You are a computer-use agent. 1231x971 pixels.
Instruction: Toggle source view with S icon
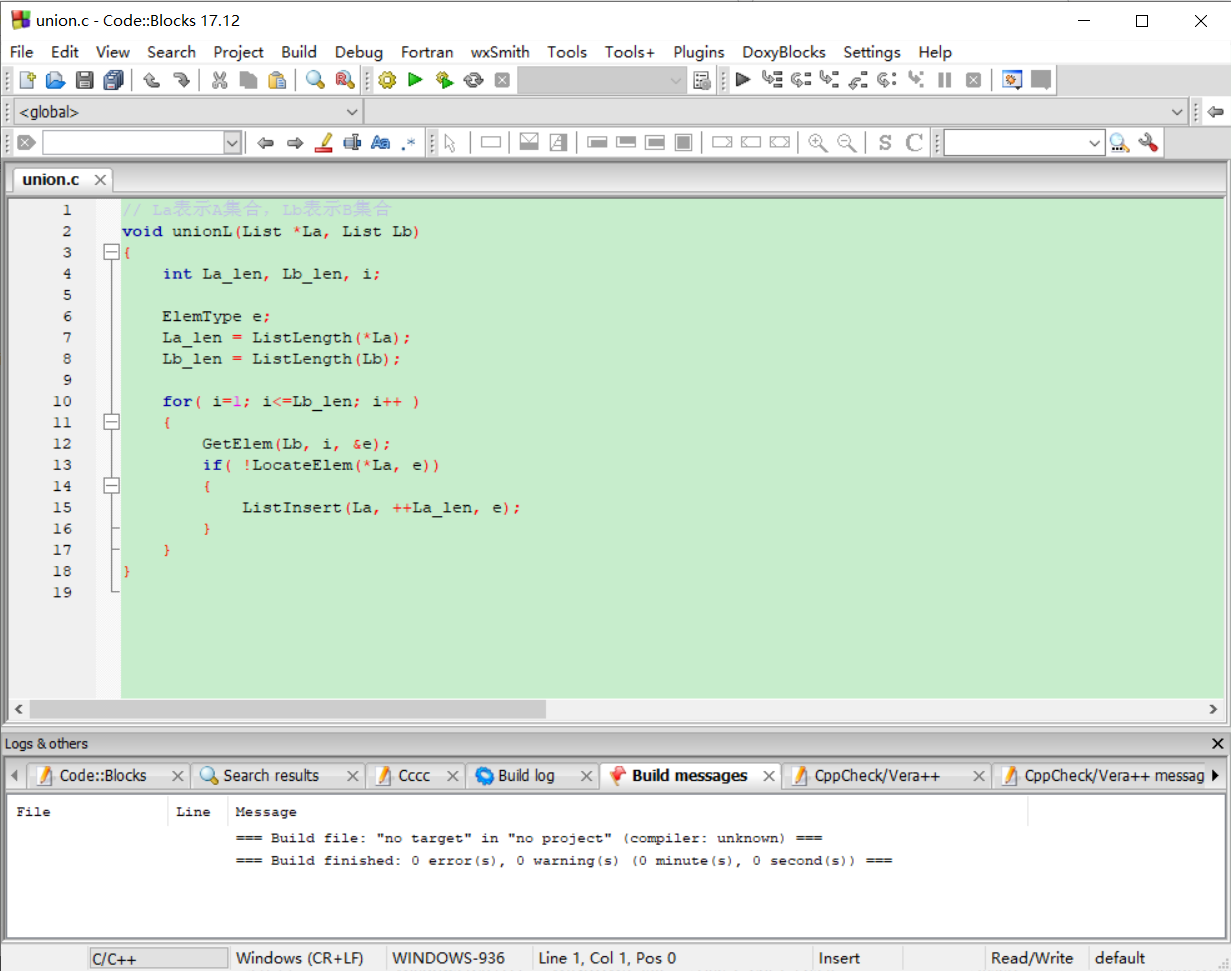point(884,143)
